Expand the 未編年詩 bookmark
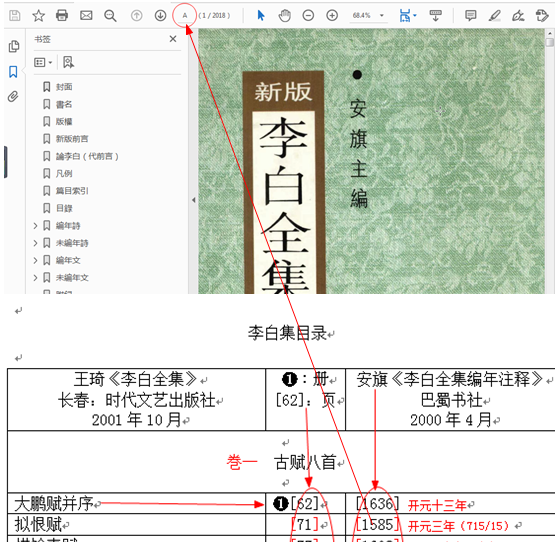 (x=35, y=243)
